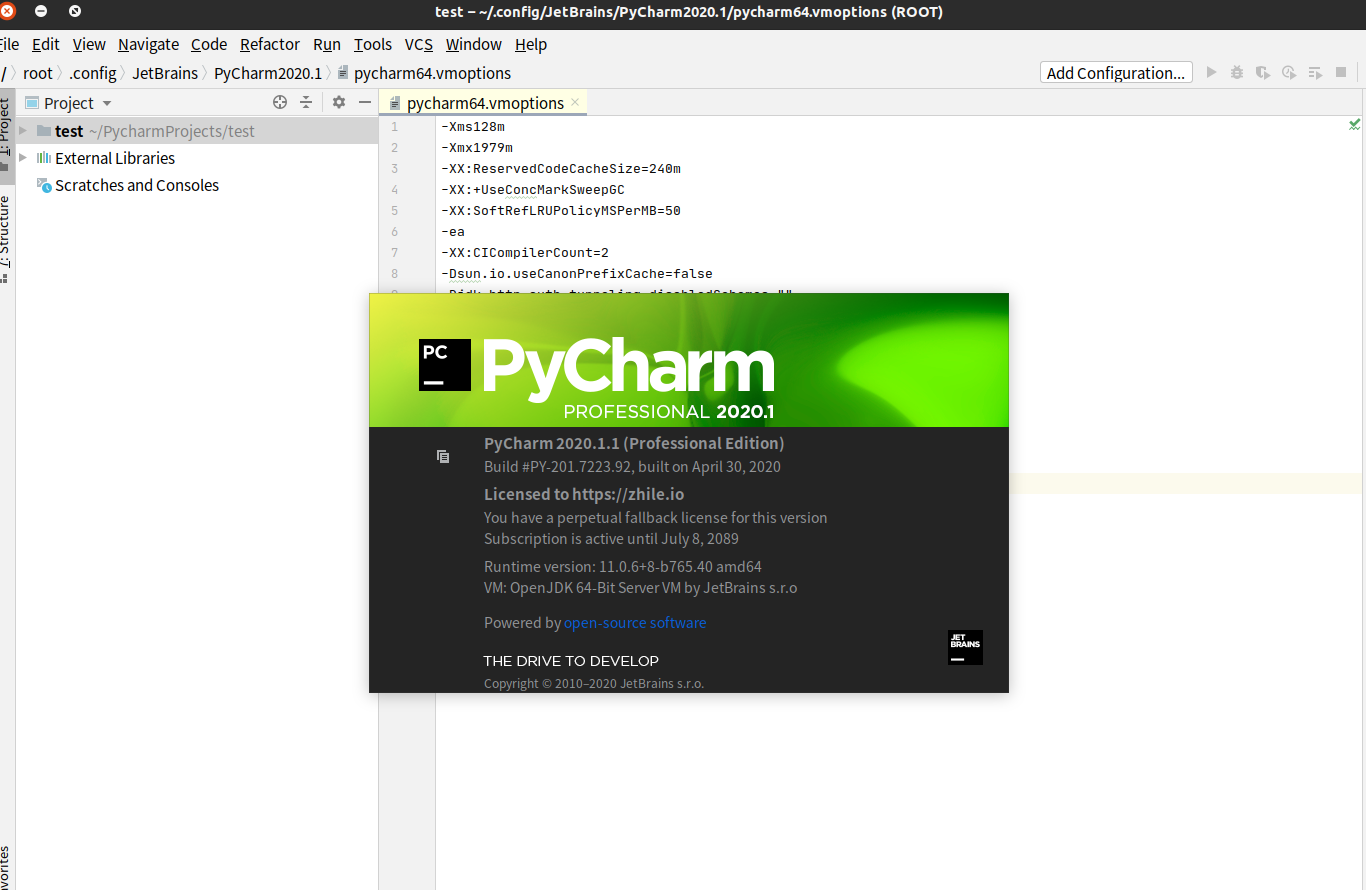Open the open-source software link

point(635,623)
